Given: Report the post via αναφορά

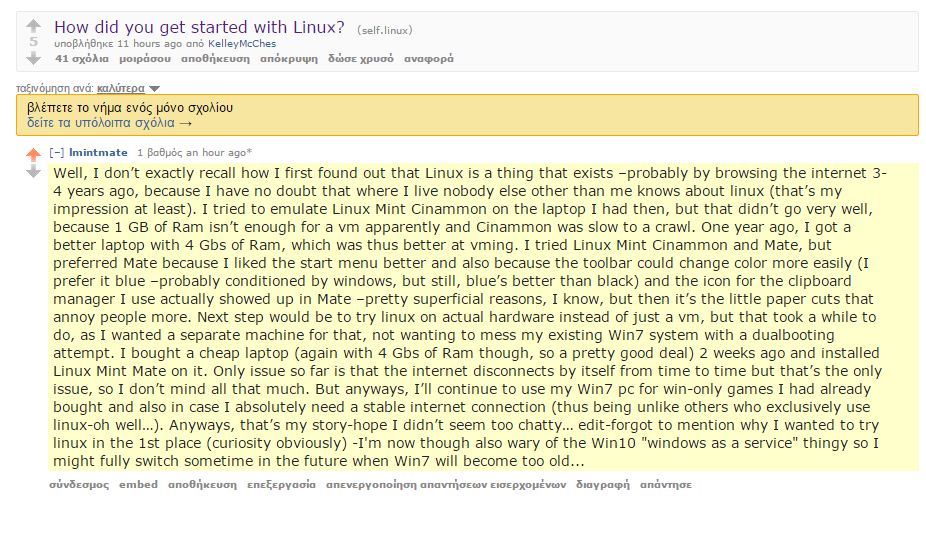Looking at the screenshot, I should [x=429, y=58].
